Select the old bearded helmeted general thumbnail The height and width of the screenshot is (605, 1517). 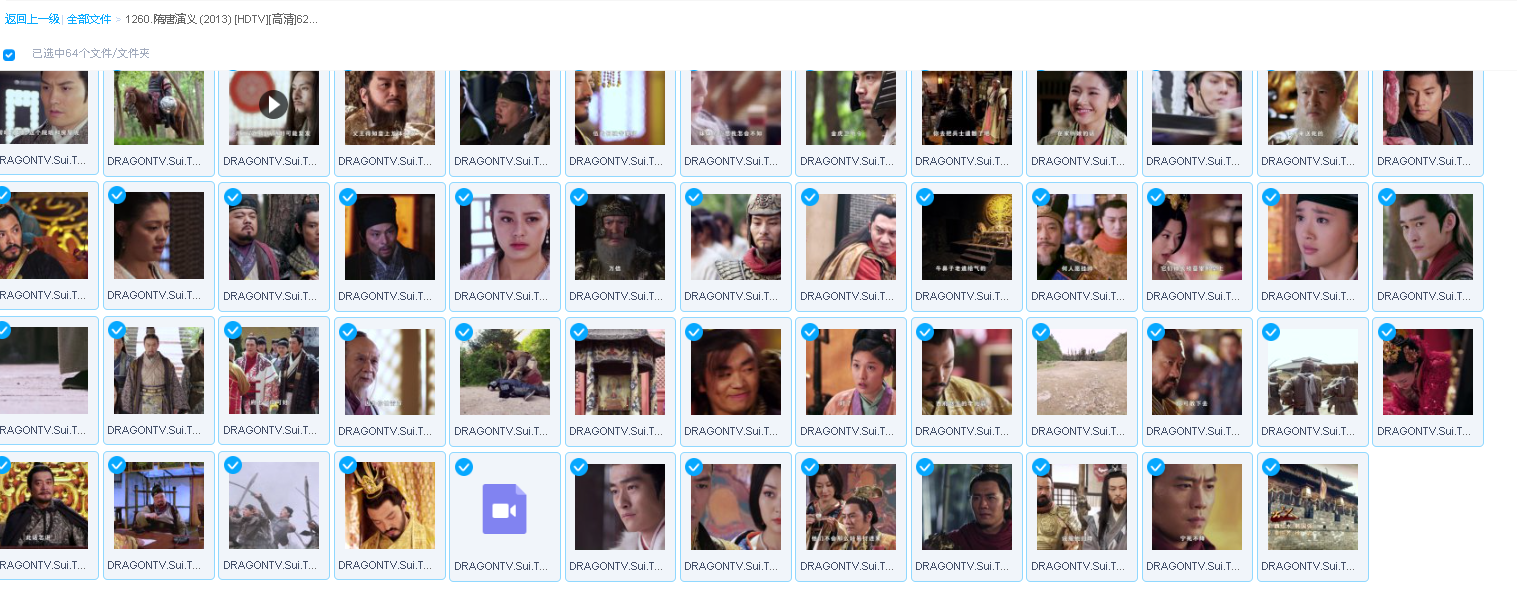click(x=620, y=237)
